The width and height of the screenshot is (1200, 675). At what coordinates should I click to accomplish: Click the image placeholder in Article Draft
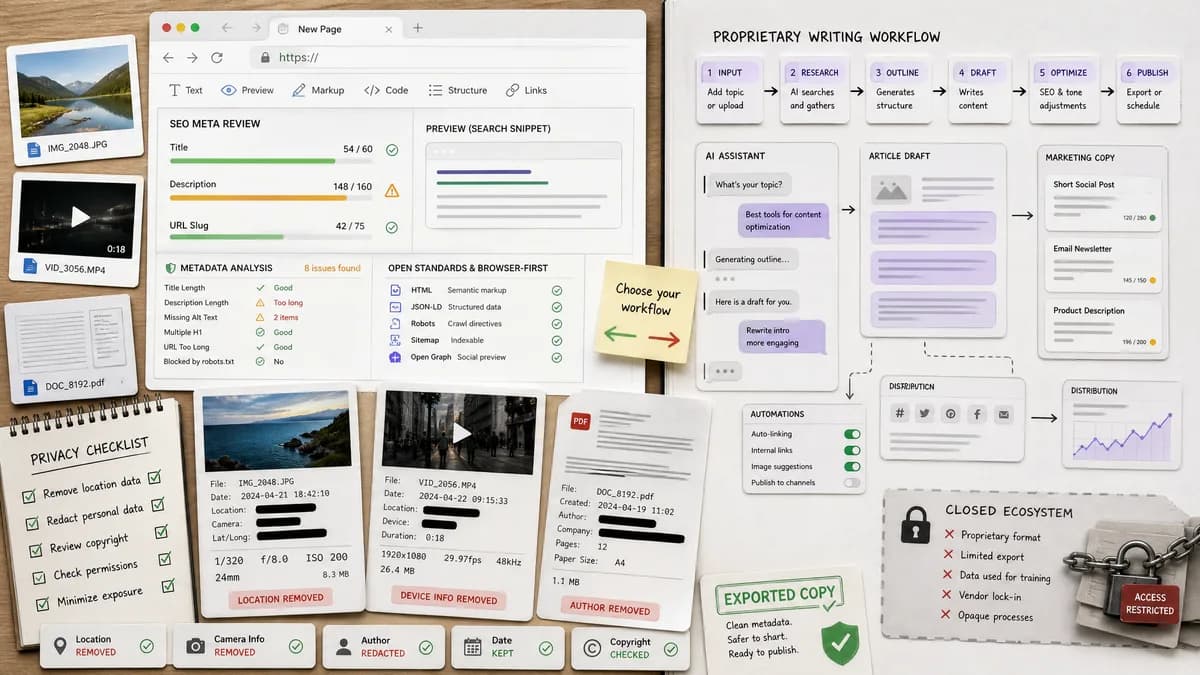click(890, 188)
